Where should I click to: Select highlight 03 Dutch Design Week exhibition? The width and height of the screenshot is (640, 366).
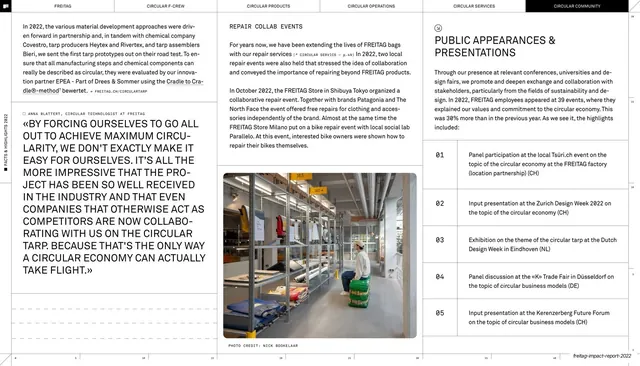pos(526,244)
